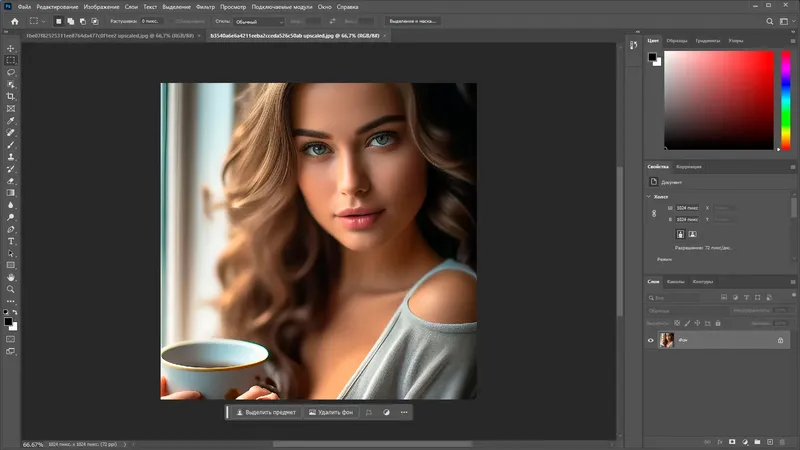Toggle the Фон layer lock icon
This screenshot has height=450, width=800.
780,341
